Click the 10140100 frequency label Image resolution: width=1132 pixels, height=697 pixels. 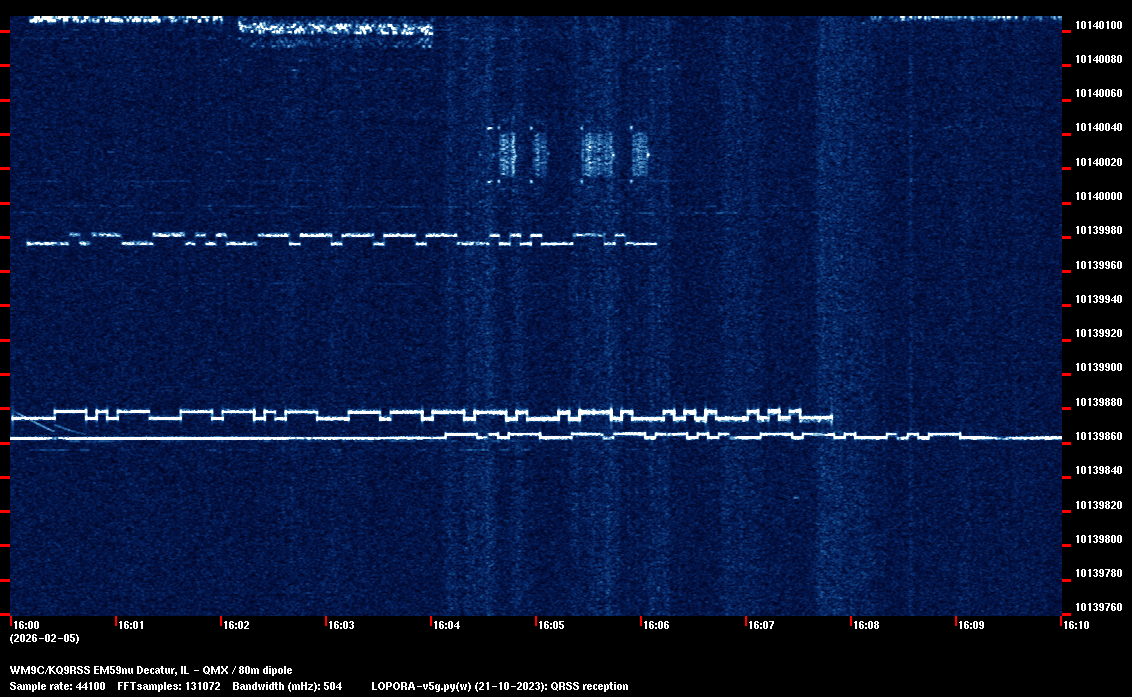(x=1097, y=25)
